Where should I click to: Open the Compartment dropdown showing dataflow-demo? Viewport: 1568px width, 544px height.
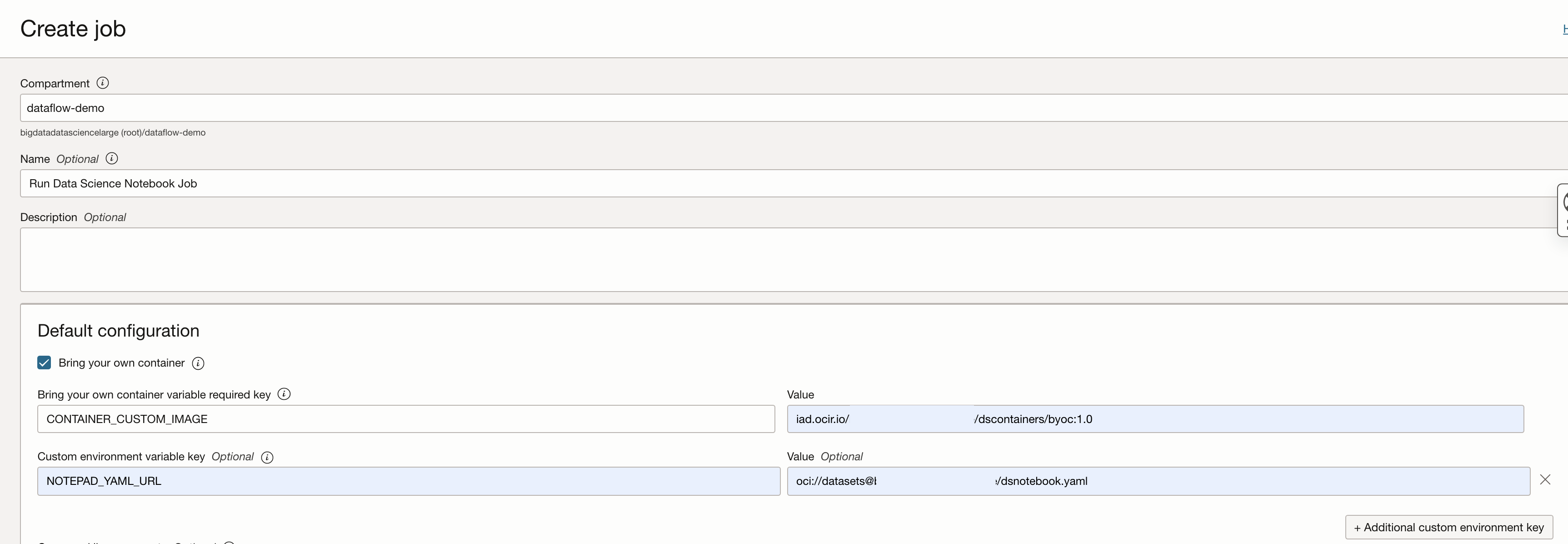pyautogui.click(x=791, y=108)
